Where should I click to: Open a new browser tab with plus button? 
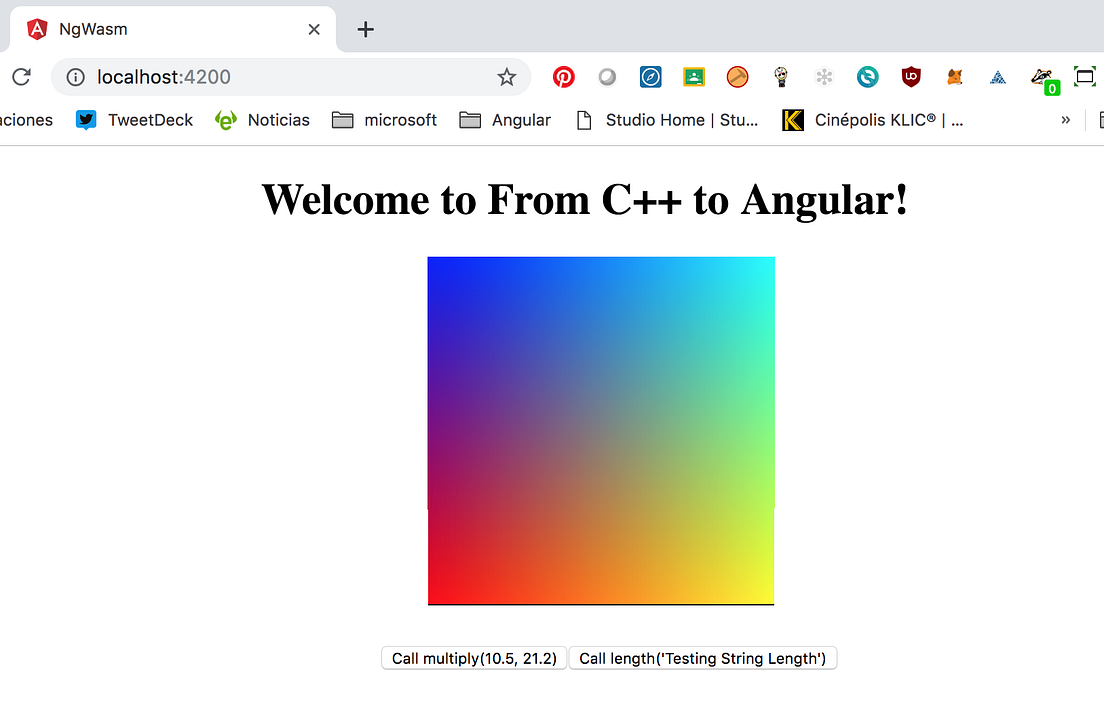pos(364,29)
